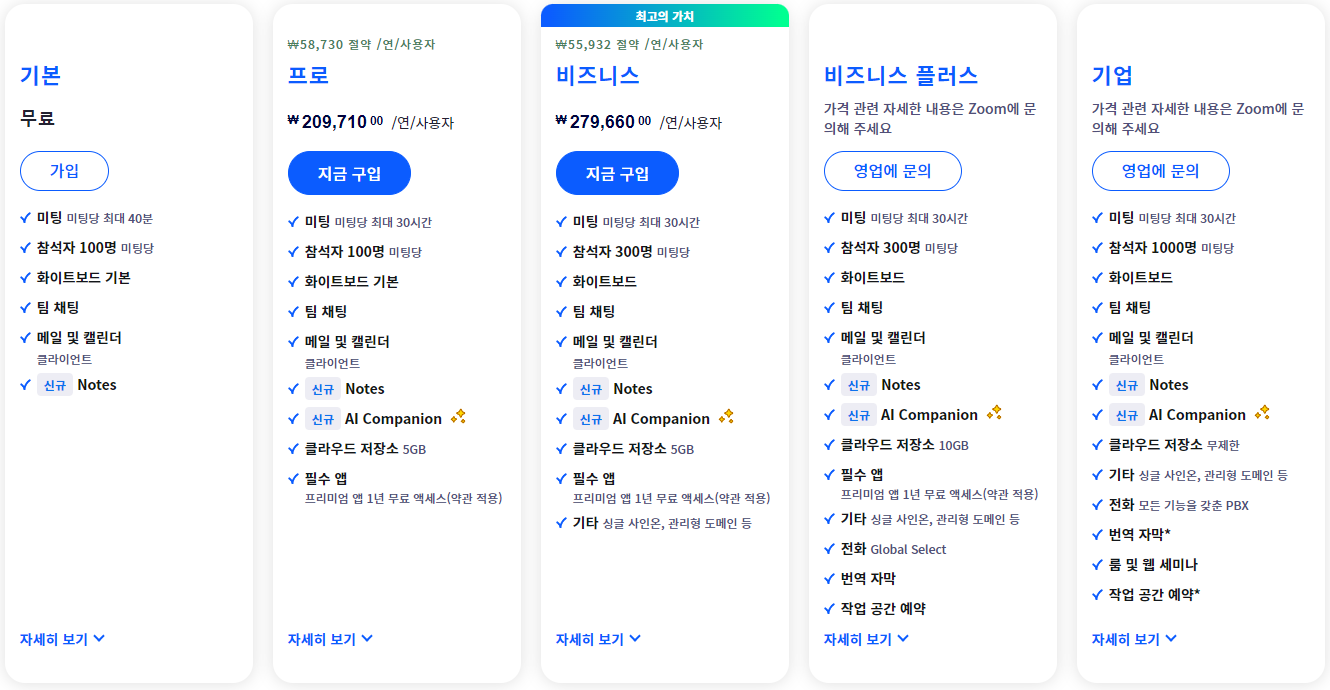This screenshot has width=1330, height=690.
Task: Click the checkmark beside 클라우드 저장소 10GB
Action: coord(828,444)
